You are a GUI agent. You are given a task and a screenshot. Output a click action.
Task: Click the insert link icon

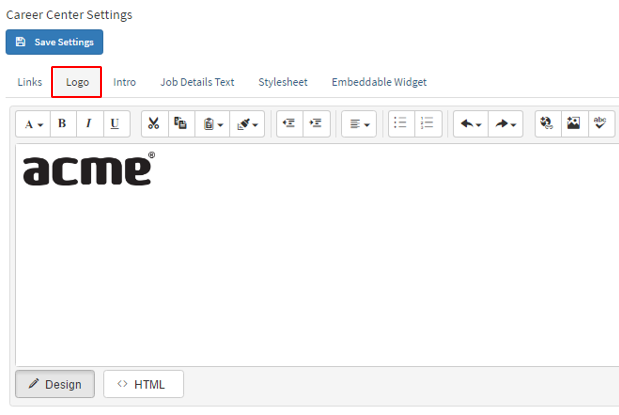pos(548,124)
